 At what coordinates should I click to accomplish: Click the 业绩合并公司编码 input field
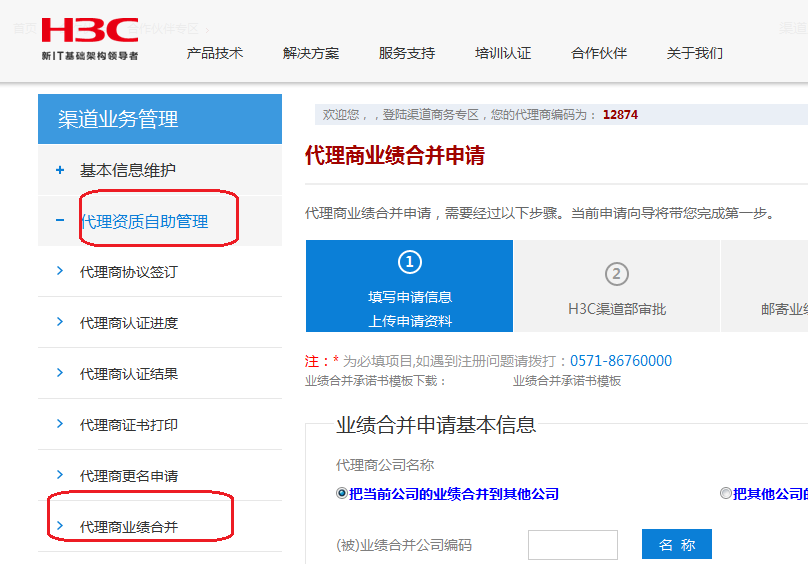572,545
